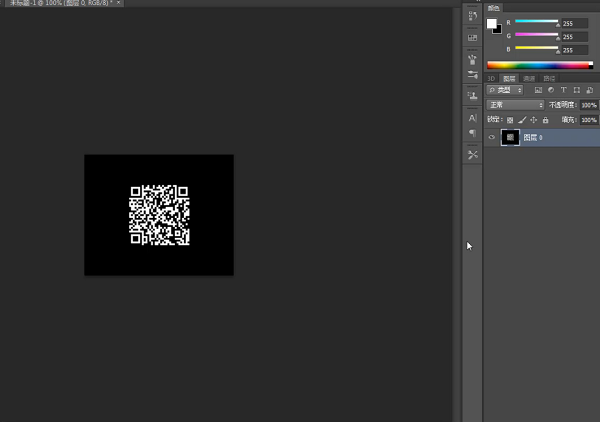Filter layers by adjustment layer icon

point(551,90)
